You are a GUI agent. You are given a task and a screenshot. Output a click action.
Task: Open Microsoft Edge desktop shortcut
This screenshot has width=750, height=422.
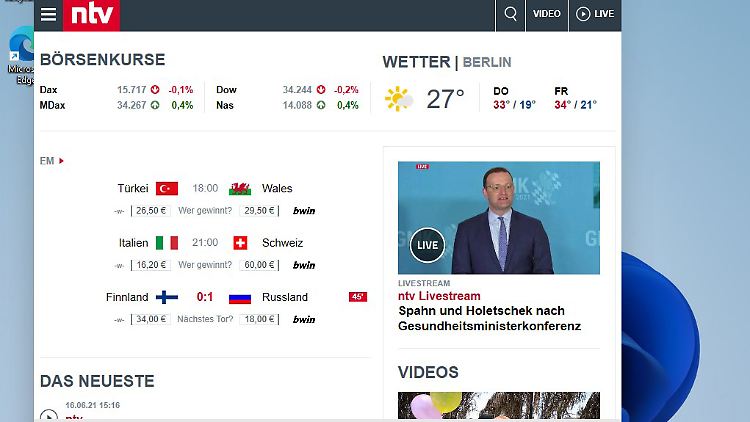pos(20,52)
